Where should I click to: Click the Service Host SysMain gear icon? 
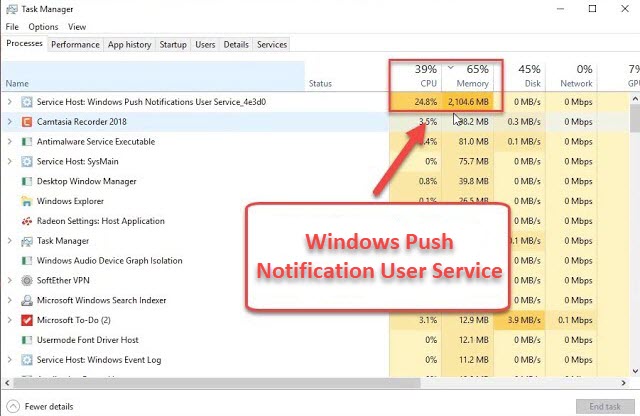[27, 161]
